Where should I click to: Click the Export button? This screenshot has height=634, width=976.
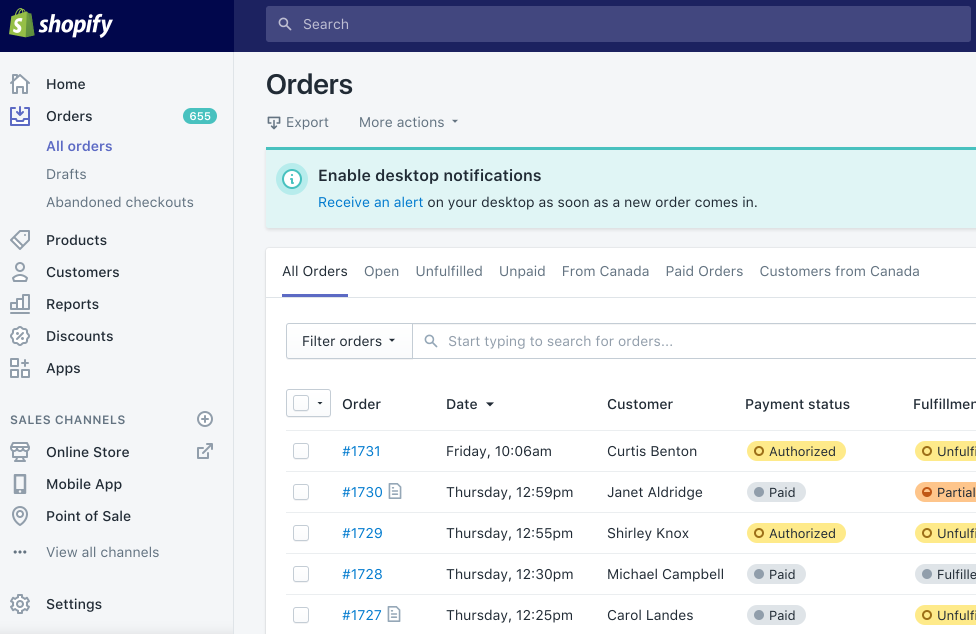(x=297, y=122)
